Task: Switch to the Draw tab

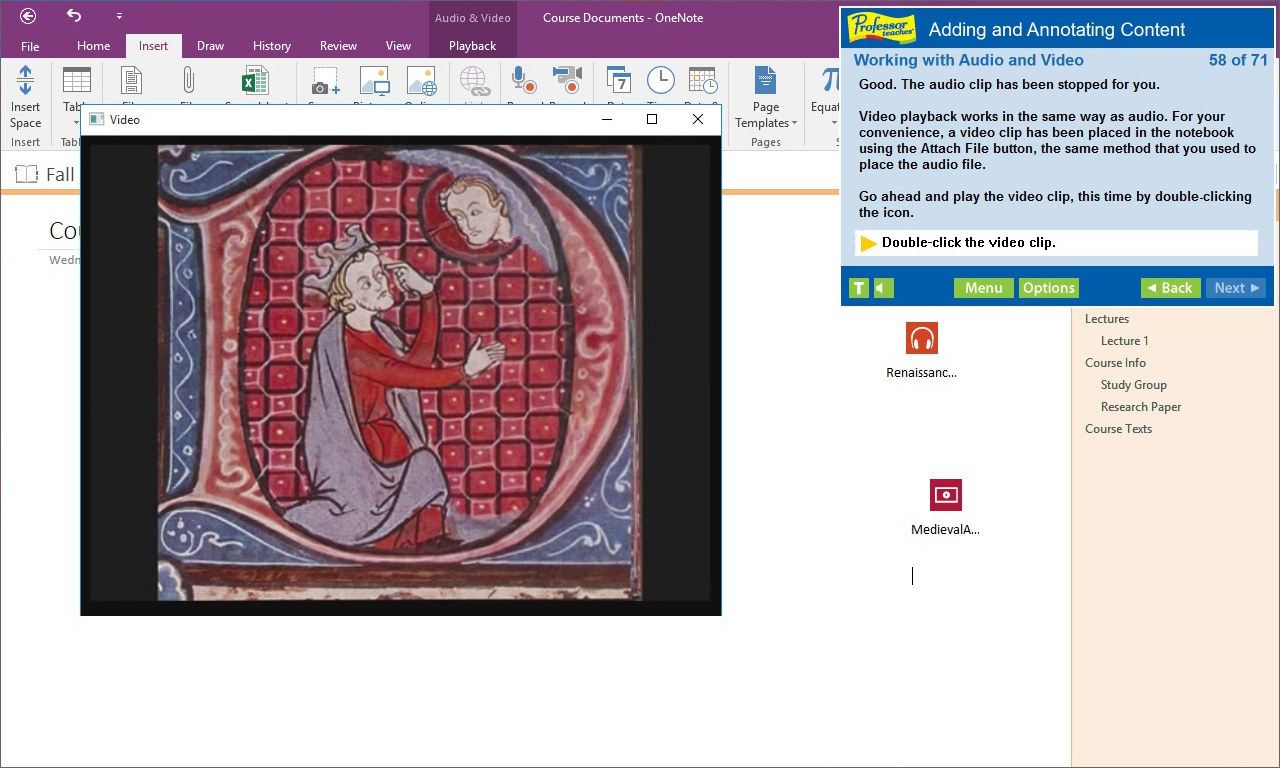Action: tap(210, 45)
